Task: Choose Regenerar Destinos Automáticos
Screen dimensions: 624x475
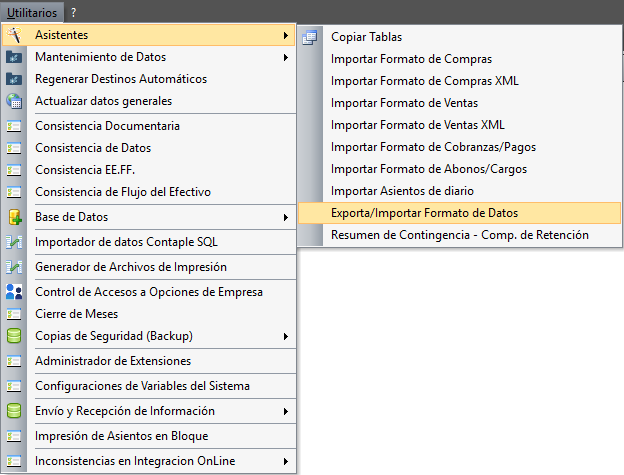Action: 149,79
